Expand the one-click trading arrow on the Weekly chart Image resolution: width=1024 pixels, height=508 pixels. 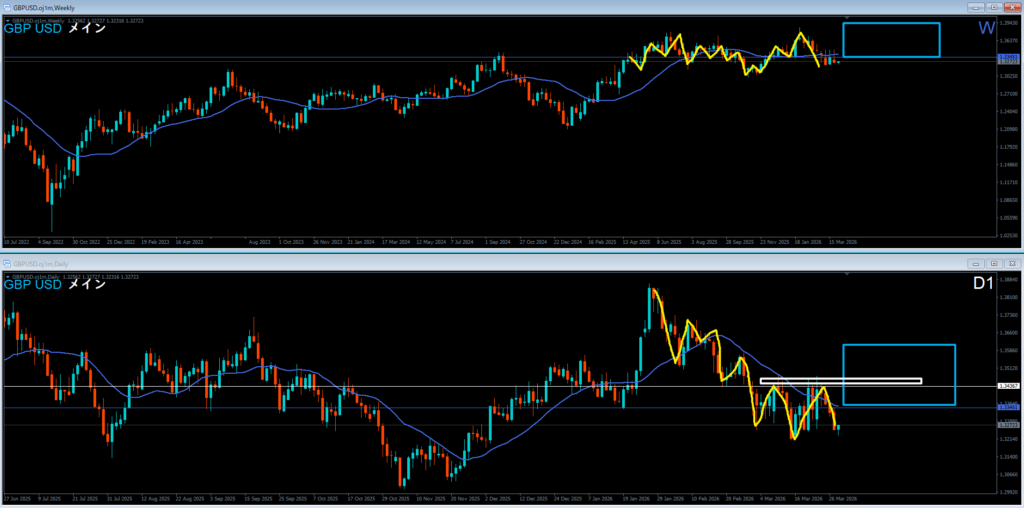[x=7, y=19]
